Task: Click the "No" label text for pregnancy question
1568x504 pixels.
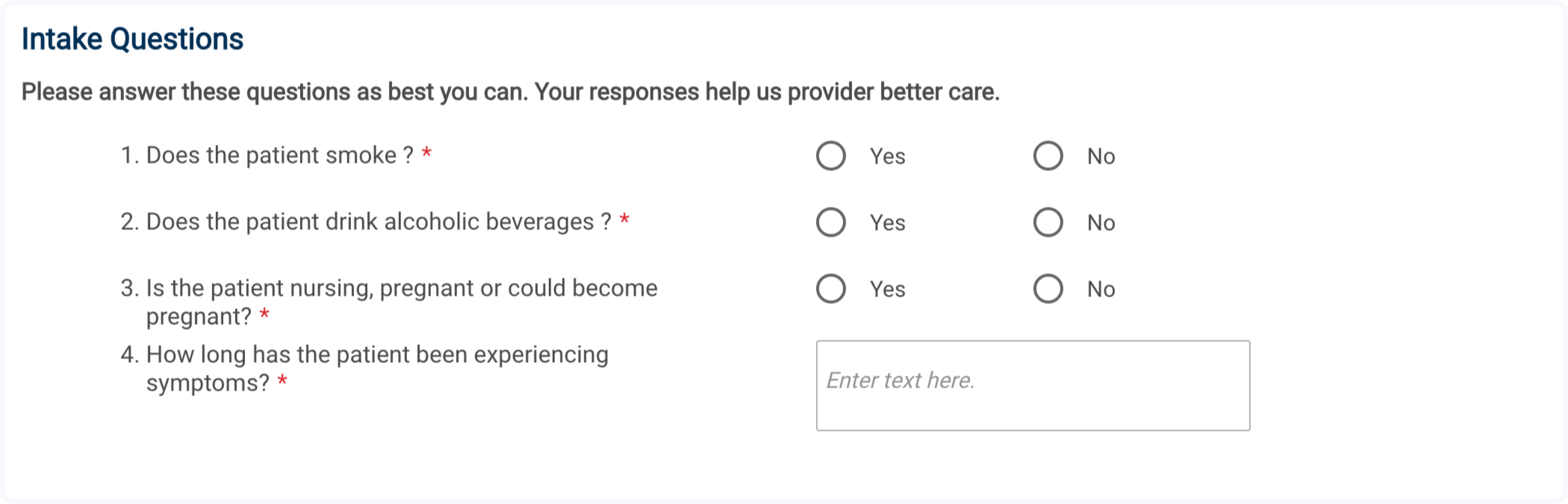Action: coord(1101,289)
